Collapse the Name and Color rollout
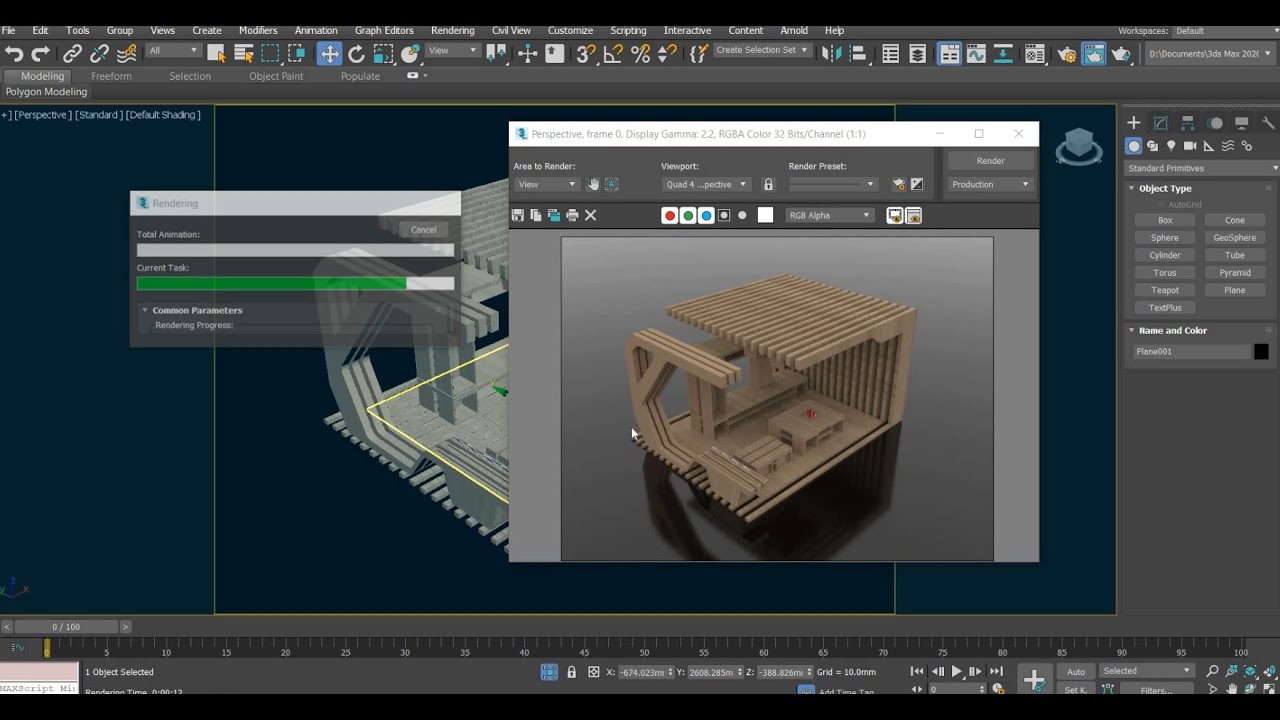Image resolution: width=1280 pixels, height=720 pixels. [x=1173, y=330]
